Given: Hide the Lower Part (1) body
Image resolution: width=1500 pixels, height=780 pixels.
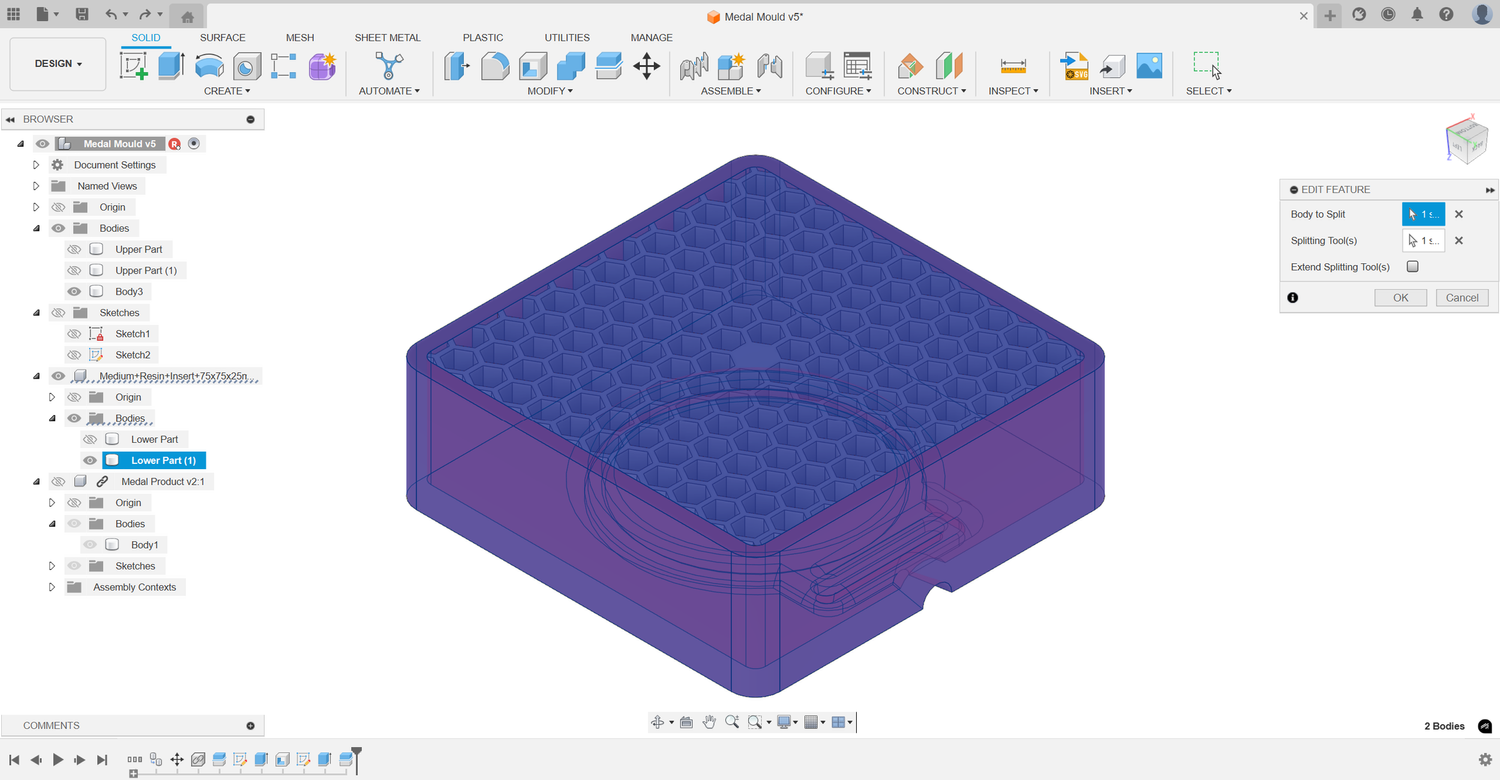Looking at the screenshot, I should tap(90, 460).
